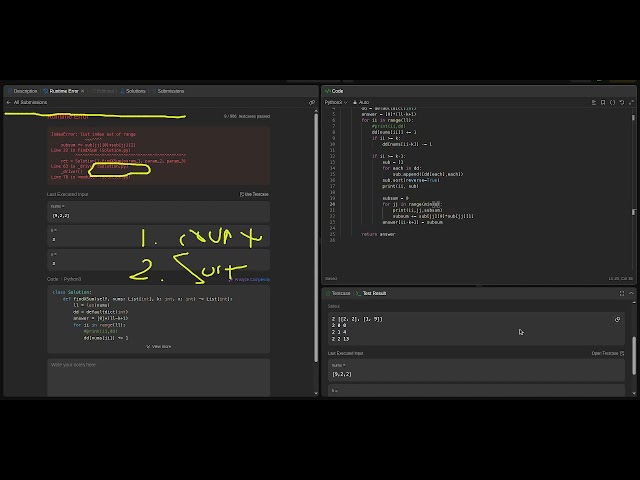
Task: Click the Ln 20 cursor position indicator
Action: click(x=620, y=279)
